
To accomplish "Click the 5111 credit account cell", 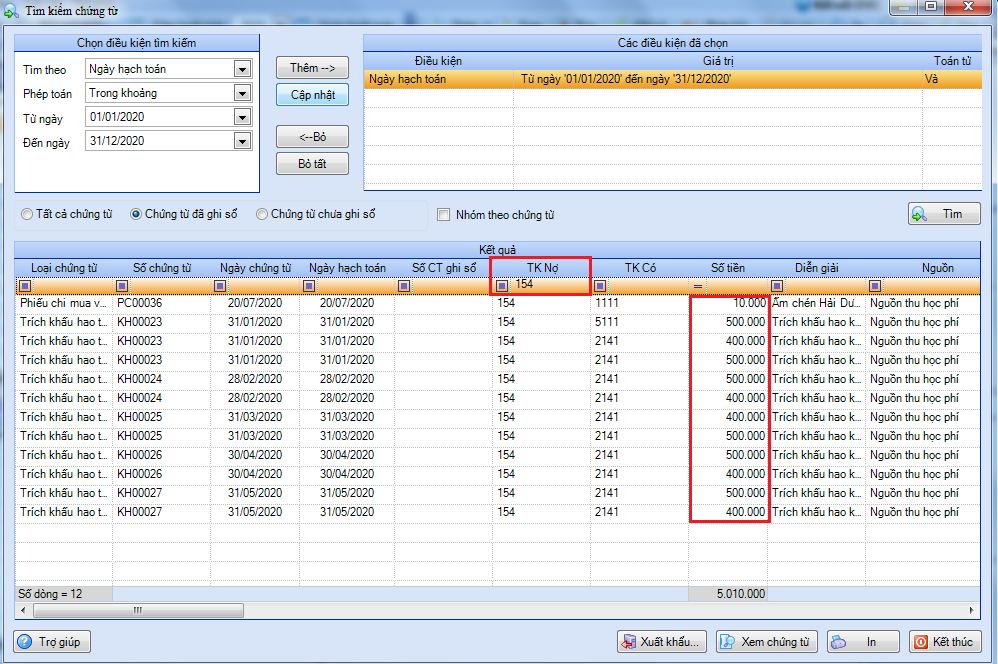I will pos(640,322).
